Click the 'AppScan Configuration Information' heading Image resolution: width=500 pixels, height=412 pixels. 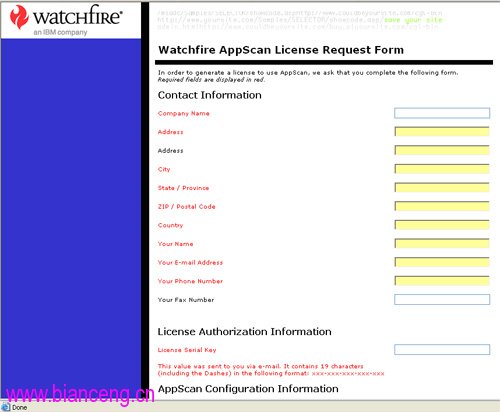tap(248, 389)
